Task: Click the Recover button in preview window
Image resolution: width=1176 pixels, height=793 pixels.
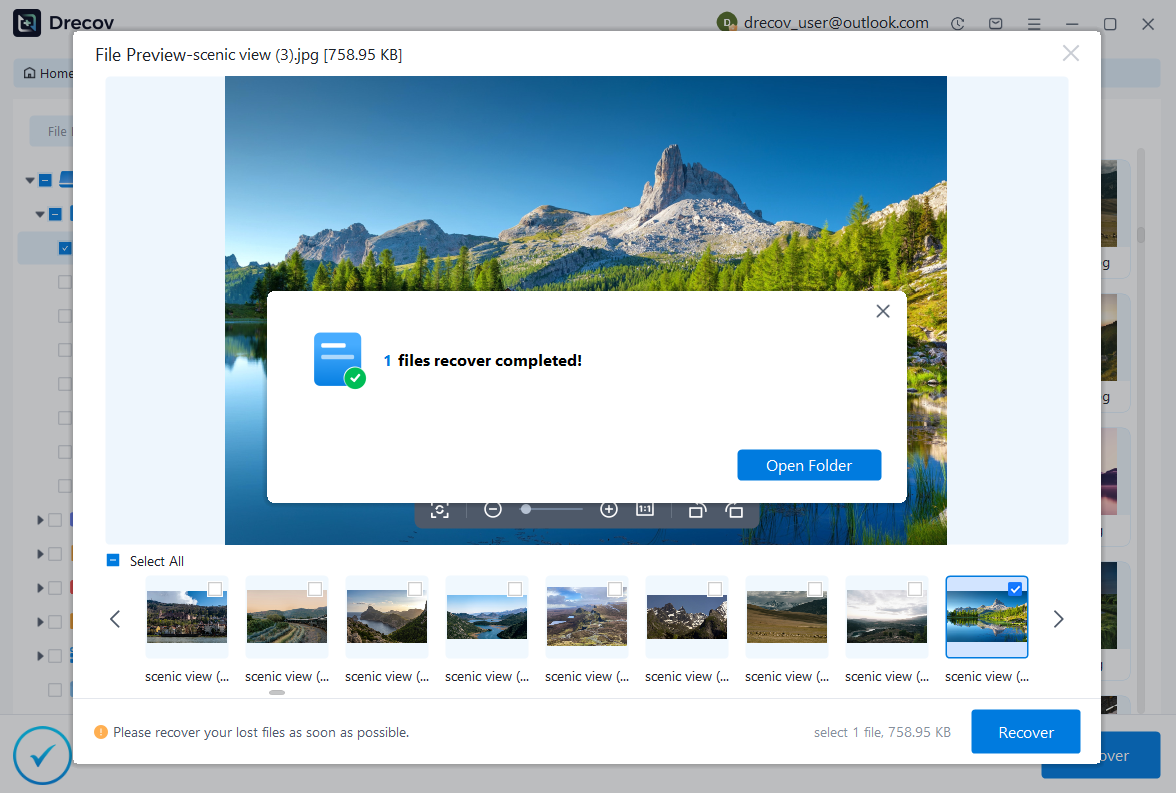Action: point(1025,732)
